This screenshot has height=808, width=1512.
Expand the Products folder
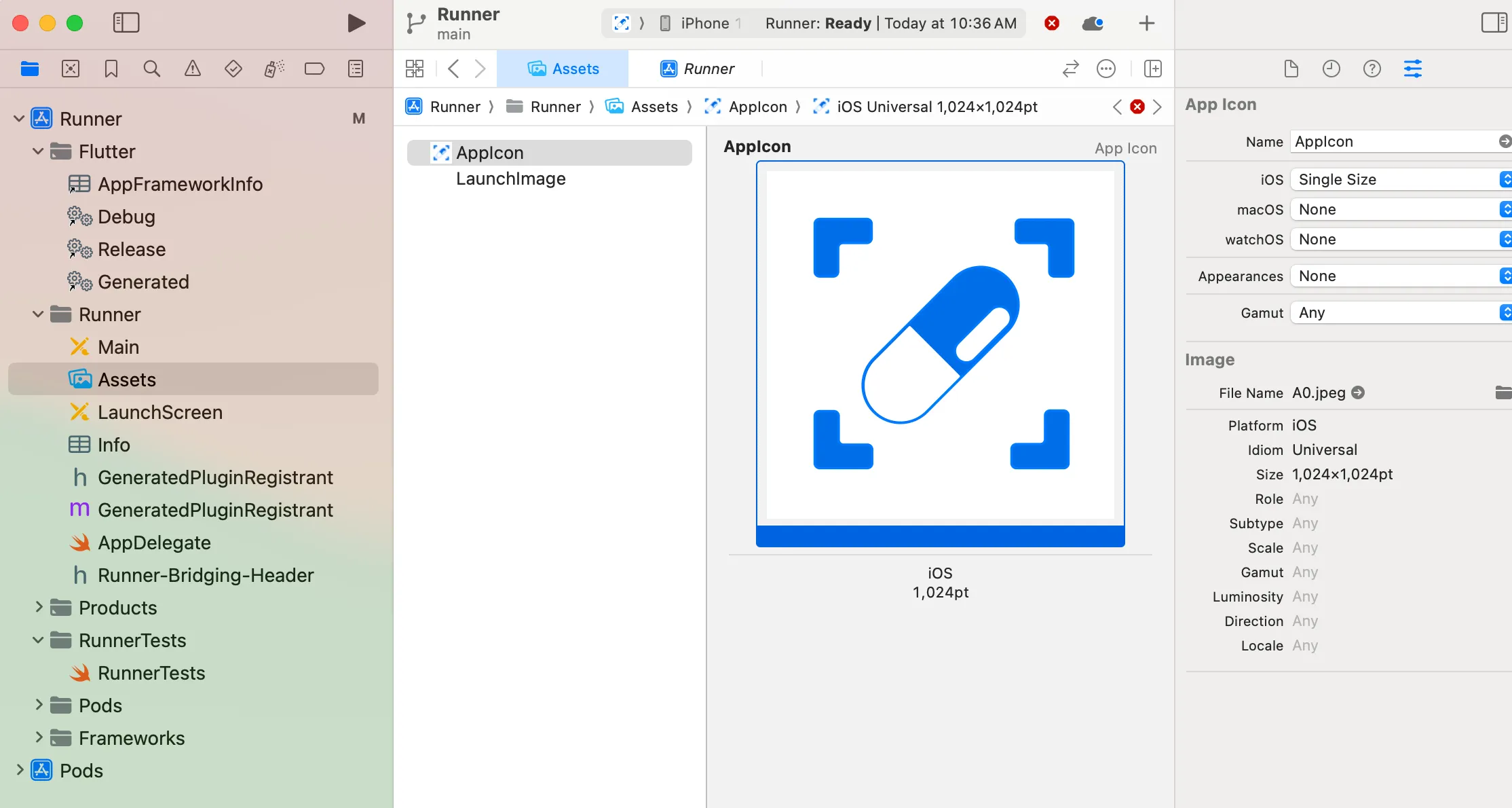click(x=39, y=607)
